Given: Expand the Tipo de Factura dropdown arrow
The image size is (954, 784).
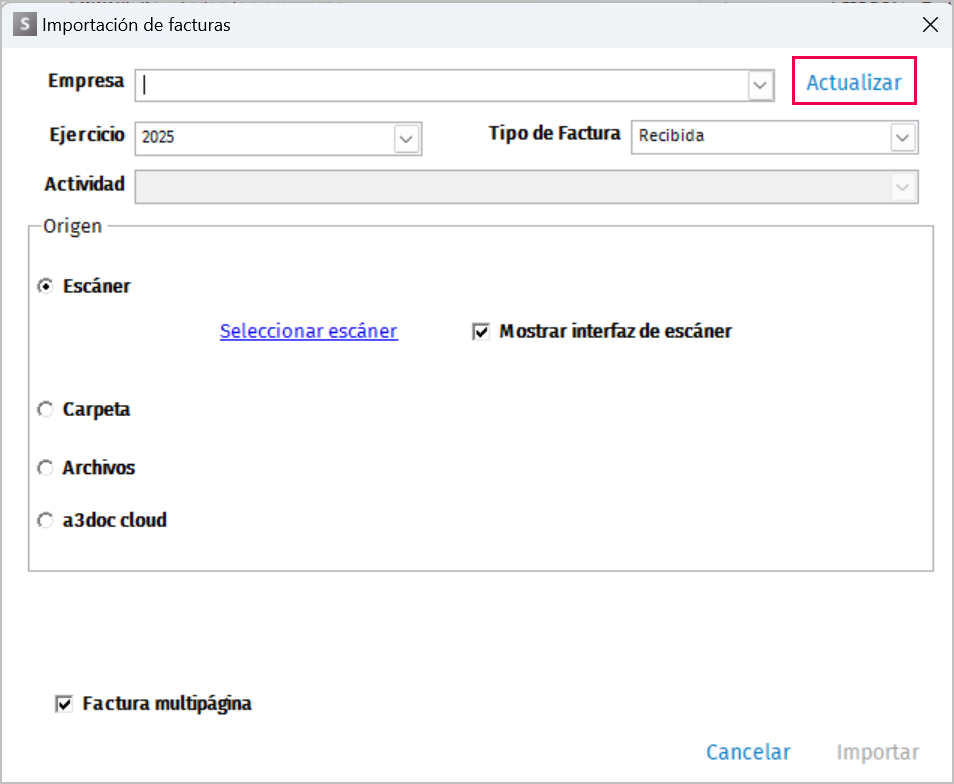Looking at the screenshot, I should (903, 137).
